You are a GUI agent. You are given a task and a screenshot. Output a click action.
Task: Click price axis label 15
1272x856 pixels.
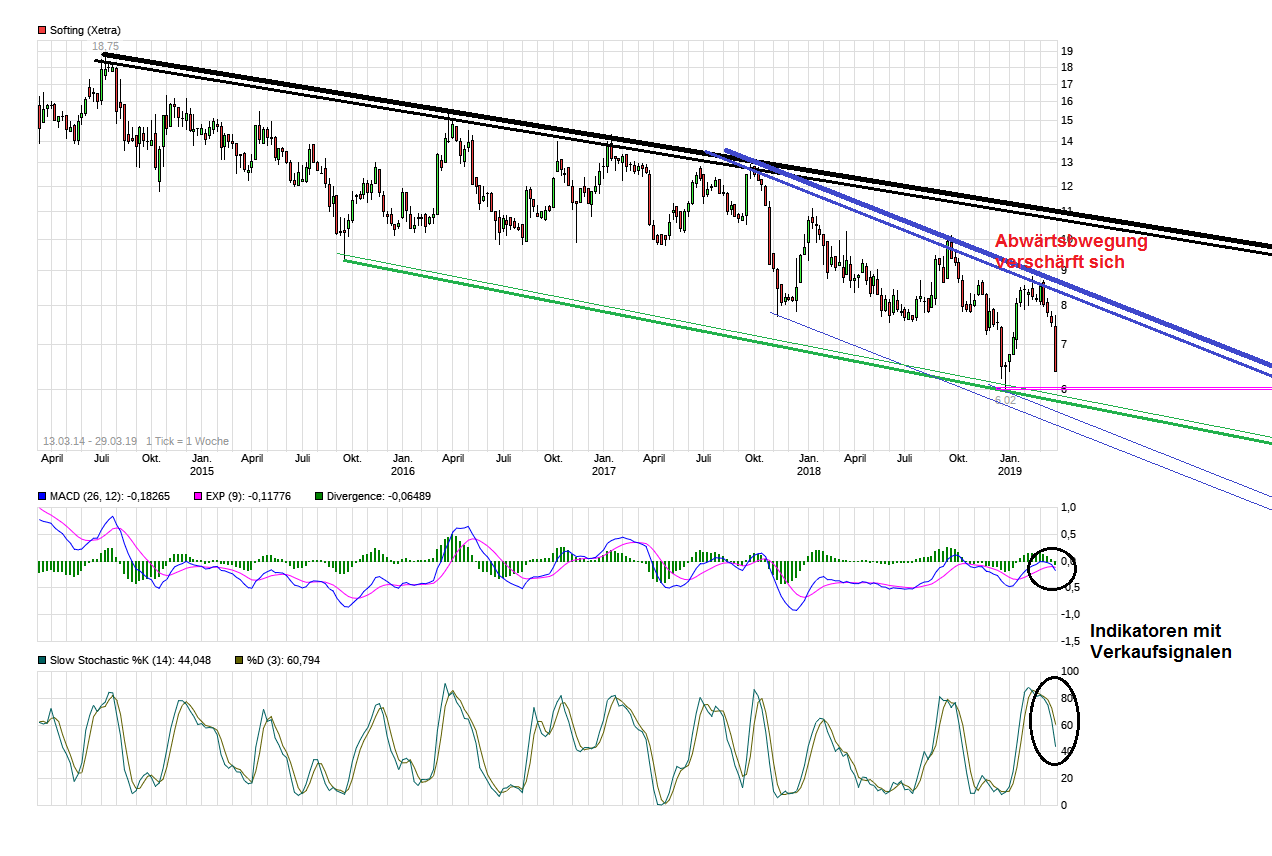(x=1068, y=120)
